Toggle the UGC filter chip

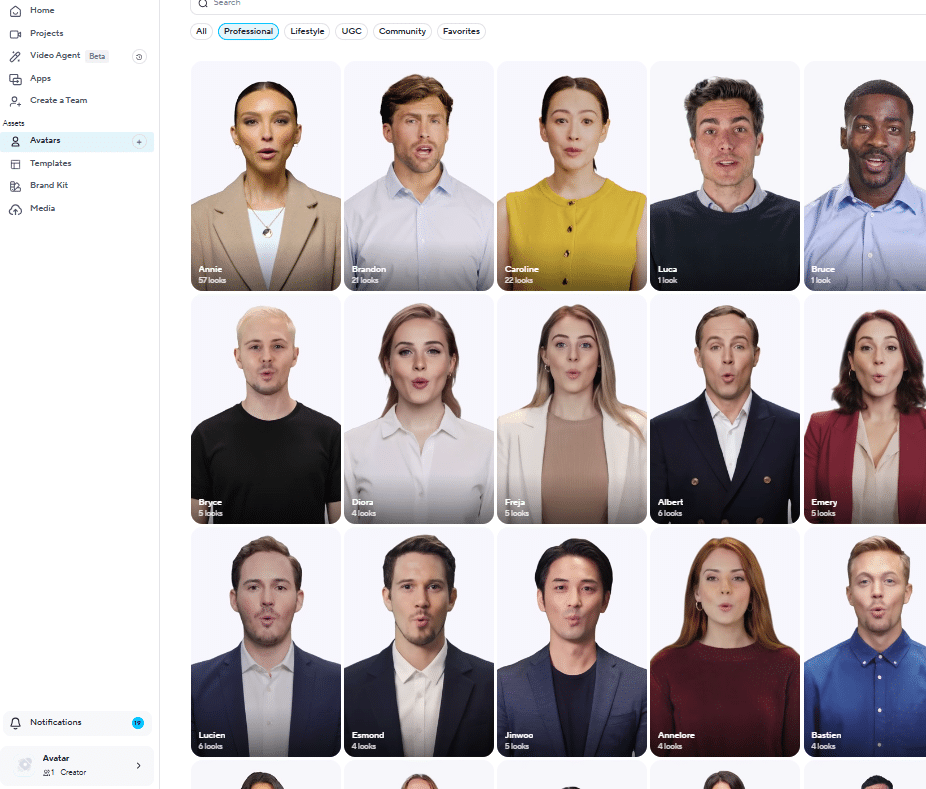click(x=351, y=32)
